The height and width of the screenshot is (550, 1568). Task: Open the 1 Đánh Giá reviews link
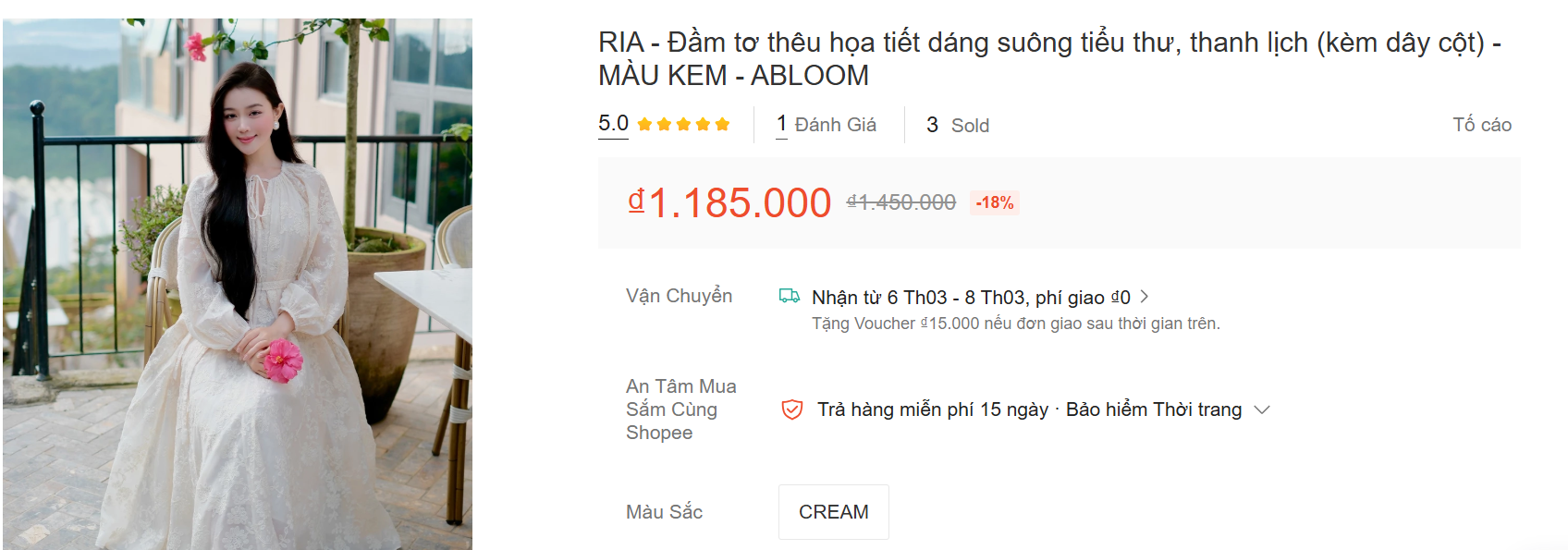827,125
